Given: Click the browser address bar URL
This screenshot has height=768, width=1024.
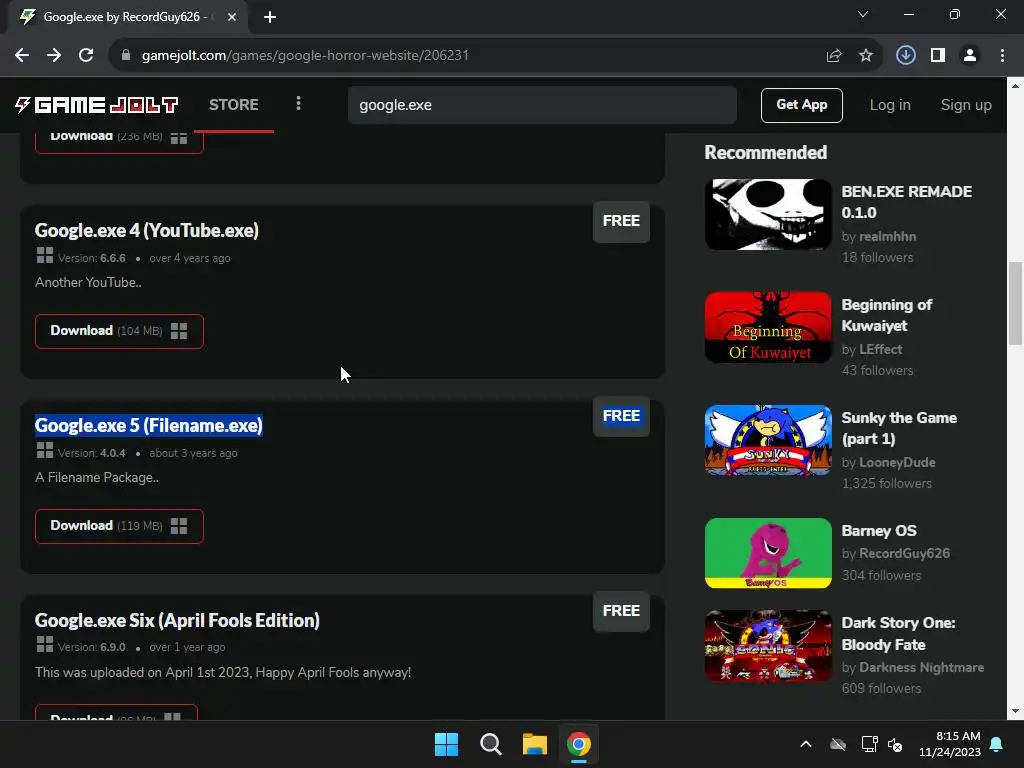Looking at the screenshot, I should (x=305, y=56).
